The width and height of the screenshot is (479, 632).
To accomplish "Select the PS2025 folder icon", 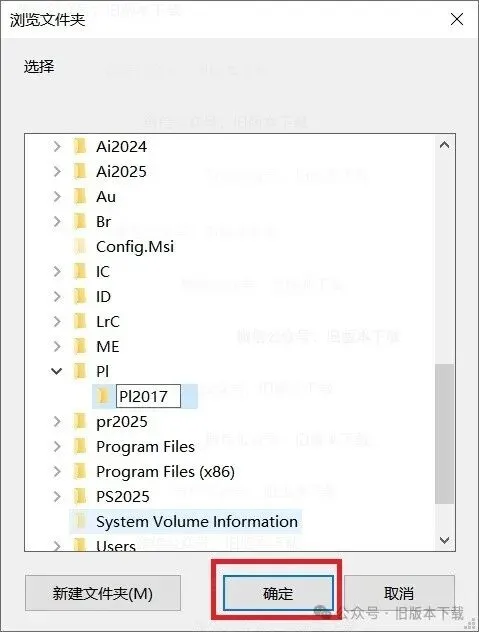I will 80,496.
